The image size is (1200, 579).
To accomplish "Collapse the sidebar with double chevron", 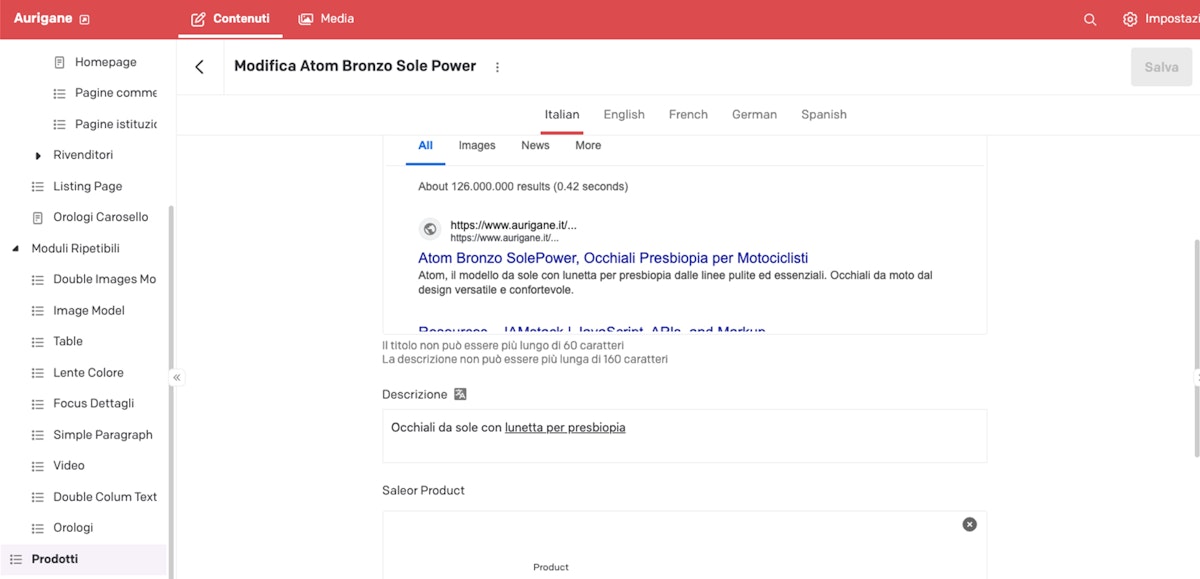I will (x=176, y=378).
